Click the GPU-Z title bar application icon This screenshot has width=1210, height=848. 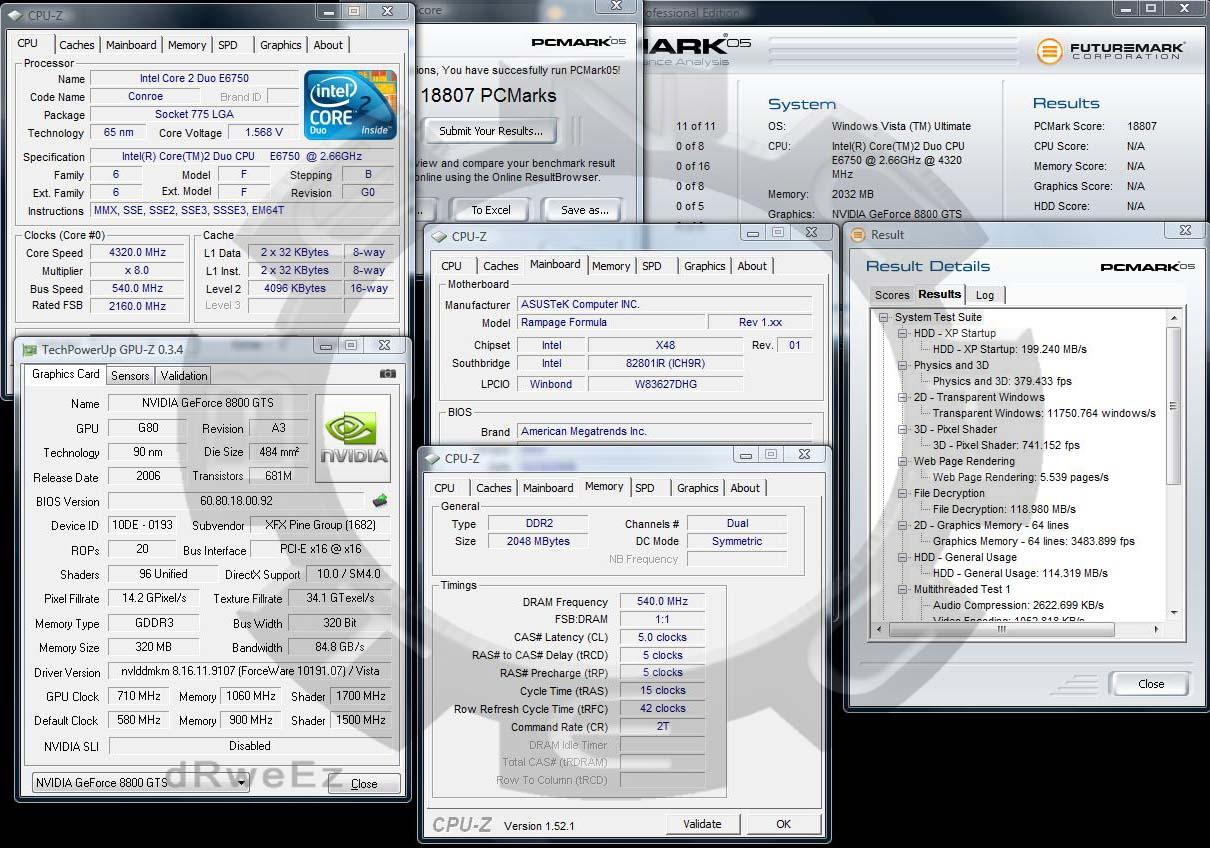29,350
